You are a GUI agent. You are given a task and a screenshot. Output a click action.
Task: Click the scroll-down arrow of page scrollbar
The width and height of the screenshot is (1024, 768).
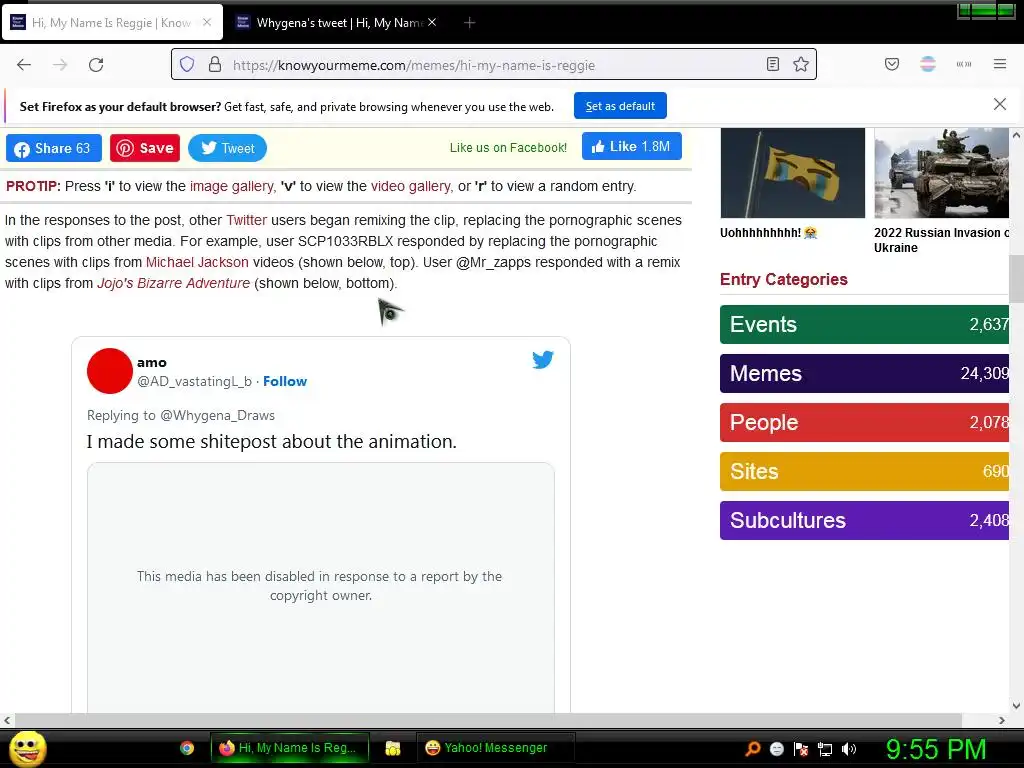(1016, 705)
